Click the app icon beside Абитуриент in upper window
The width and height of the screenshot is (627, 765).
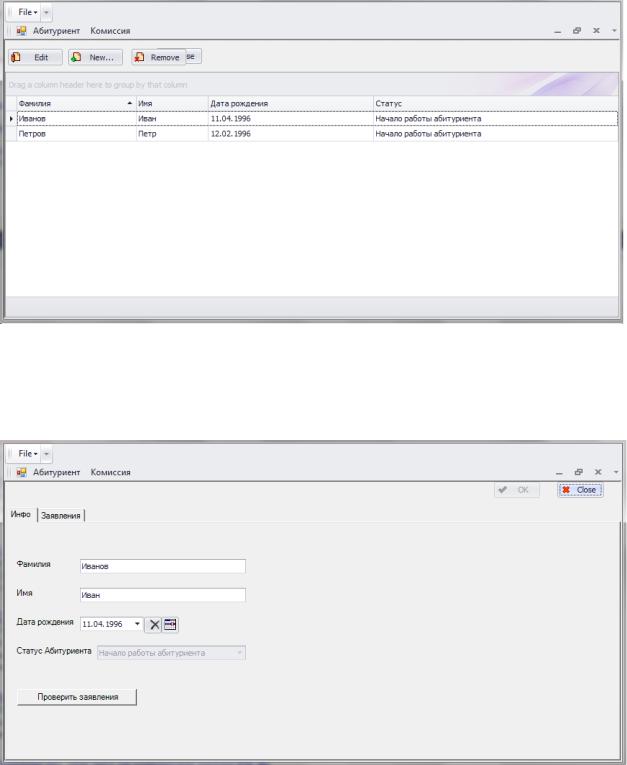pyautogui.click(x=21, y=31)
